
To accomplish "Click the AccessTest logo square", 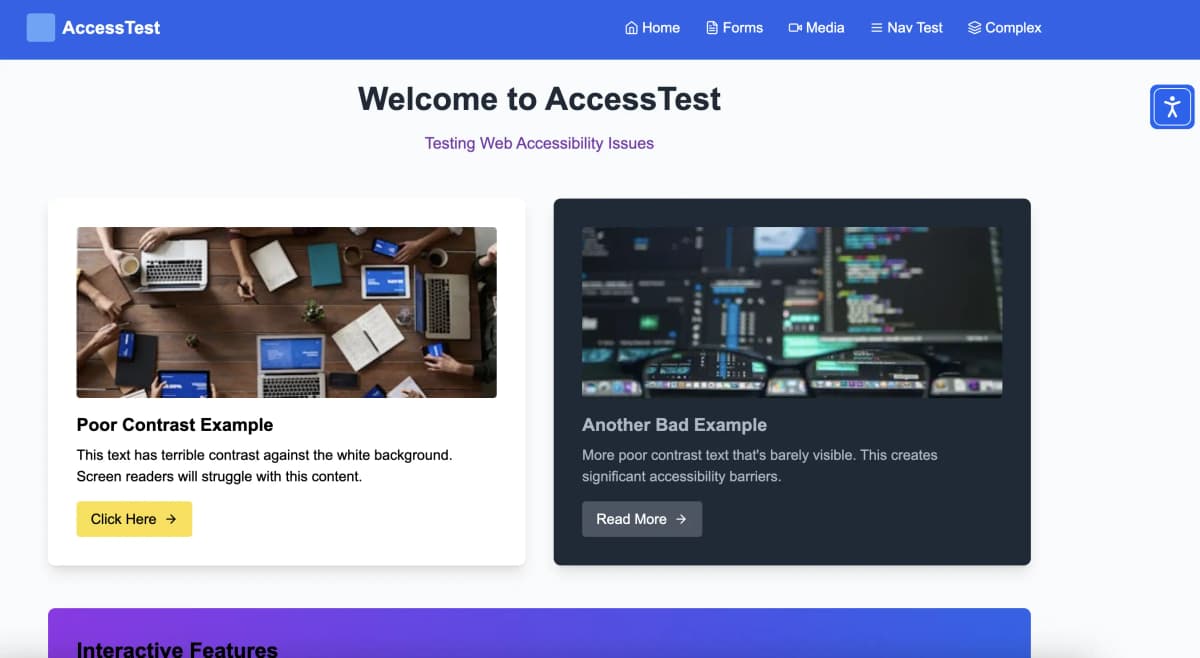I will point(40,27).
